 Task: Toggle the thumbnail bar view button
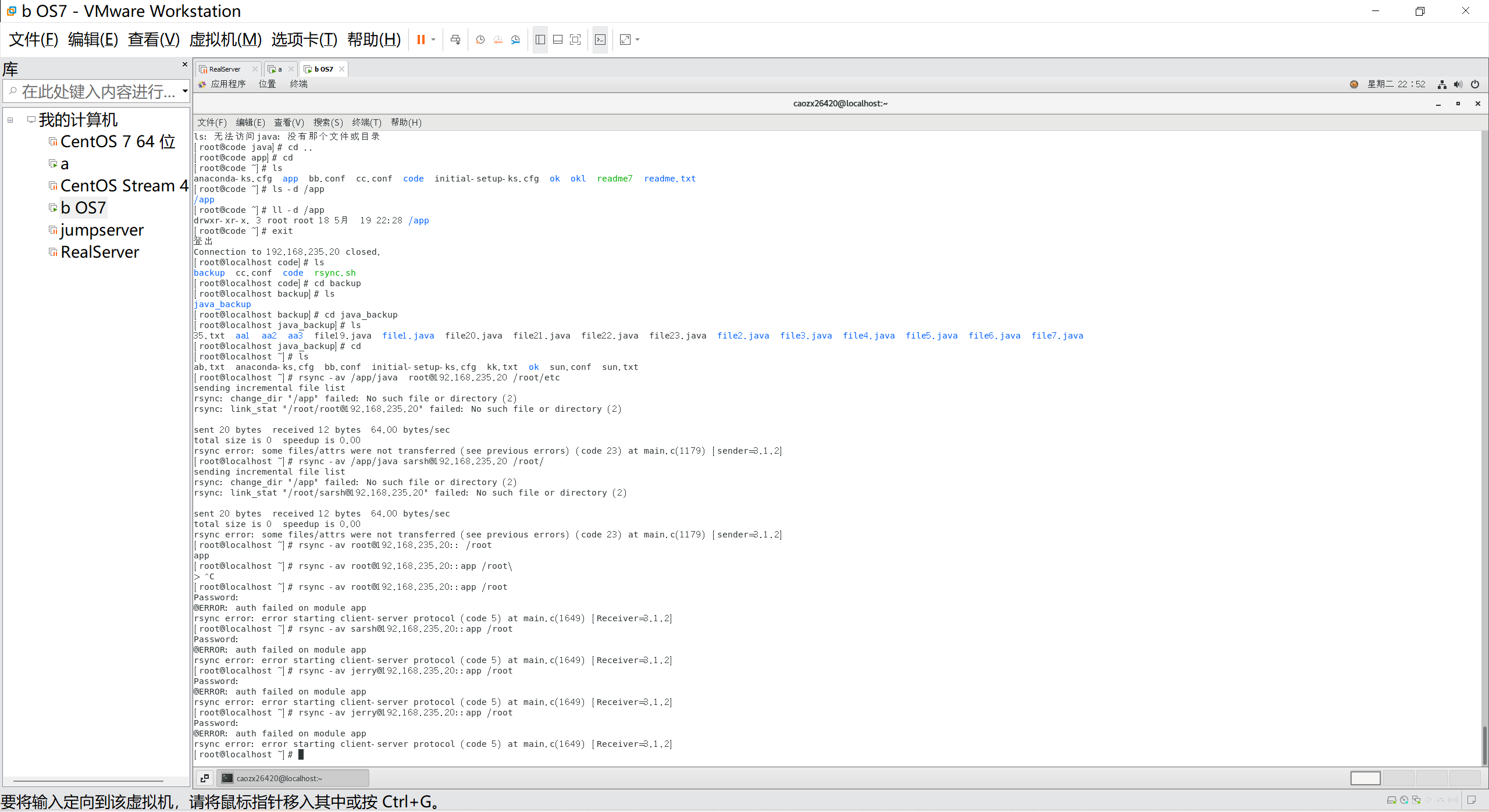pyautogui.click(x=558, y=40)
